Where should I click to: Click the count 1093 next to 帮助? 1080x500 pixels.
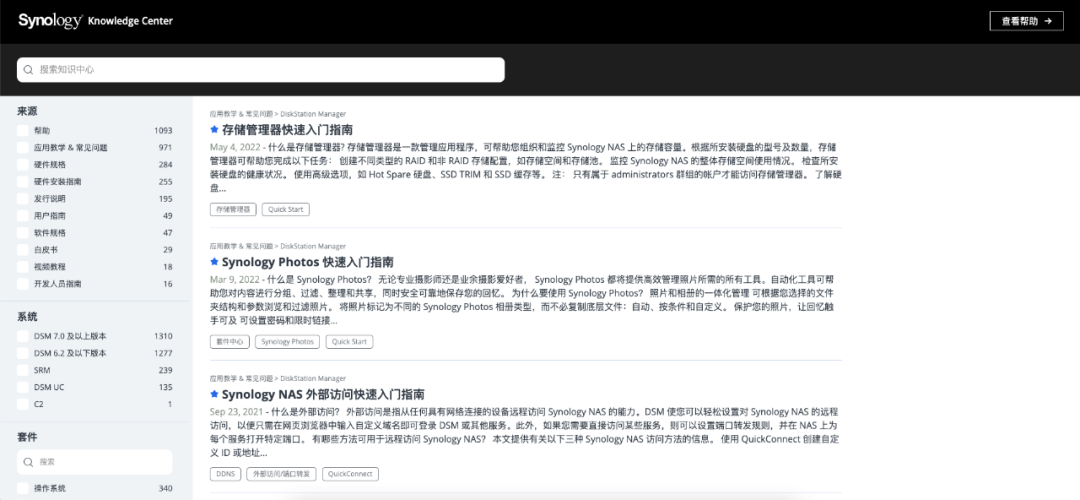tap(163, 130)
